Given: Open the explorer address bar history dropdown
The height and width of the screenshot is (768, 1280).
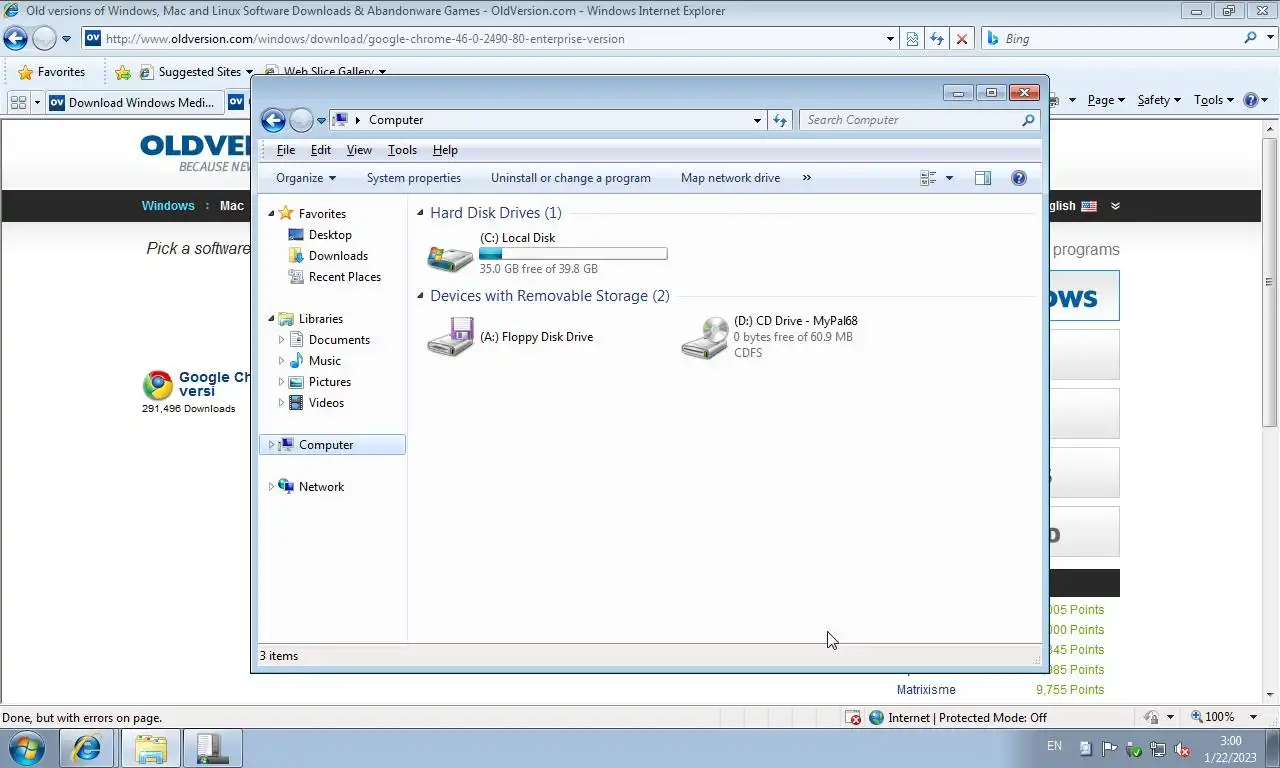Looking at the screenshot, I should coord(757,120).
